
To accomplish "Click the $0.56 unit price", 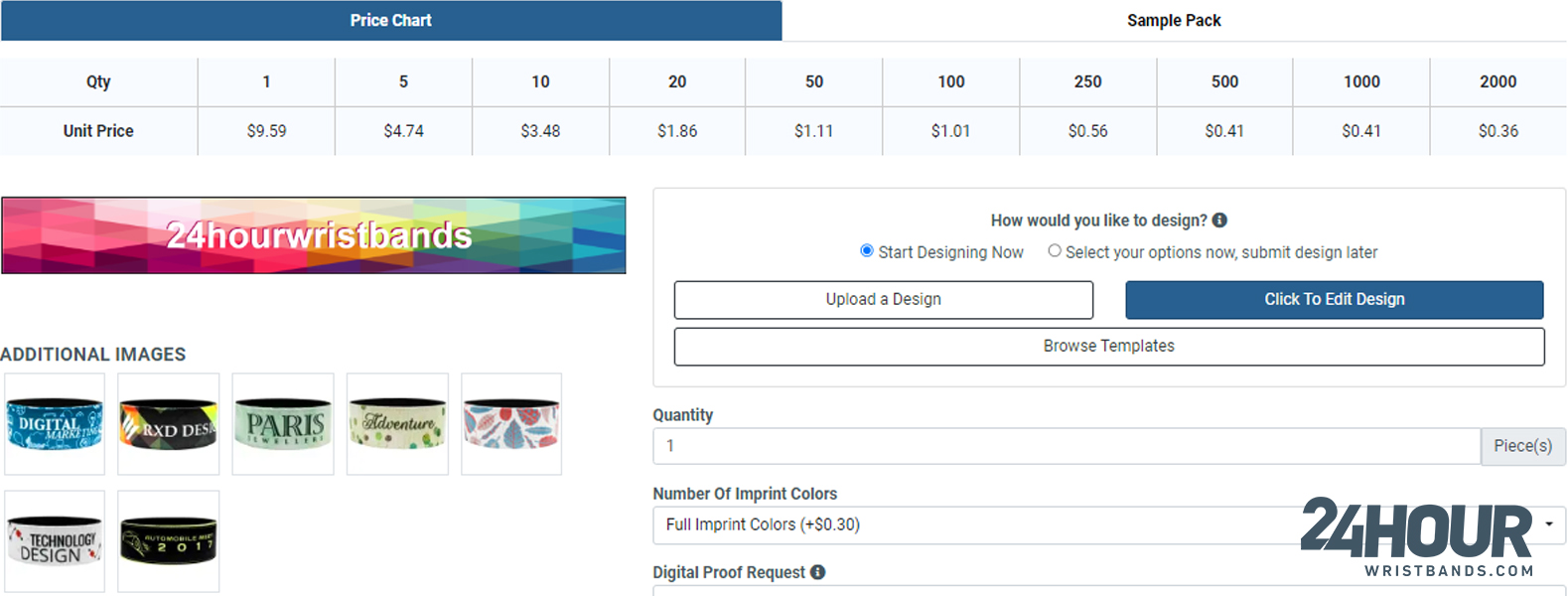I will 1088,131.
